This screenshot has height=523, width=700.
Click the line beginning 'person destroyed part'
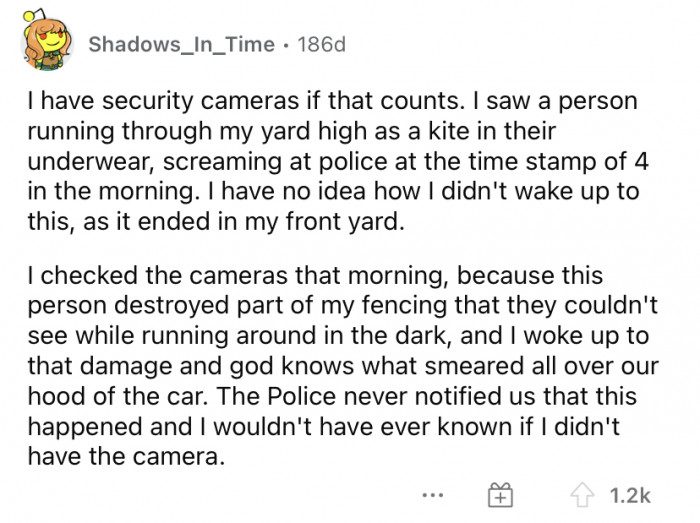[342, 305]
